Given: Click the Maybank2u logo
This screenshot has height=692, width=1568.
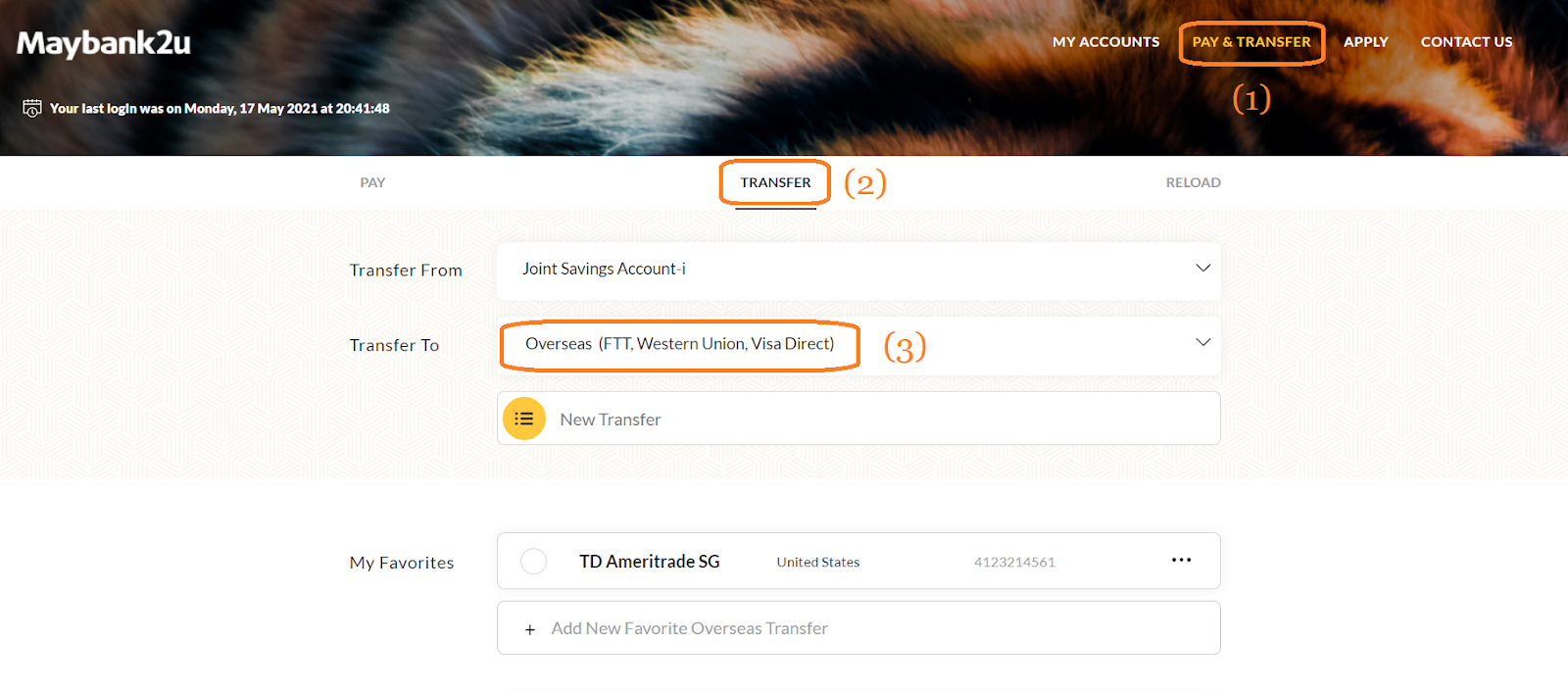Looking at the screenshot, I should (104, 43).
